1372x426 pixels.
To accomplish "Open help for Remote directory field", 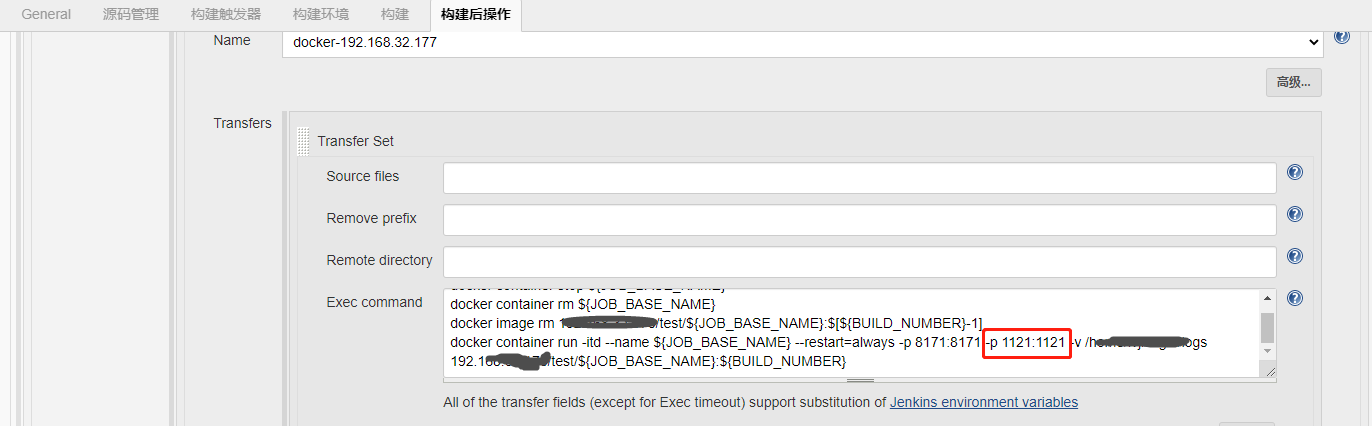I will pyautogui.click(x=1295, y=256).
